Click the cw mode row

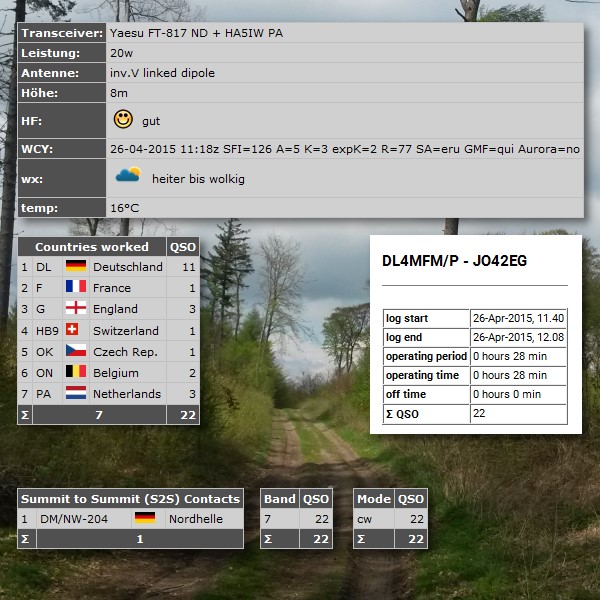374,519
